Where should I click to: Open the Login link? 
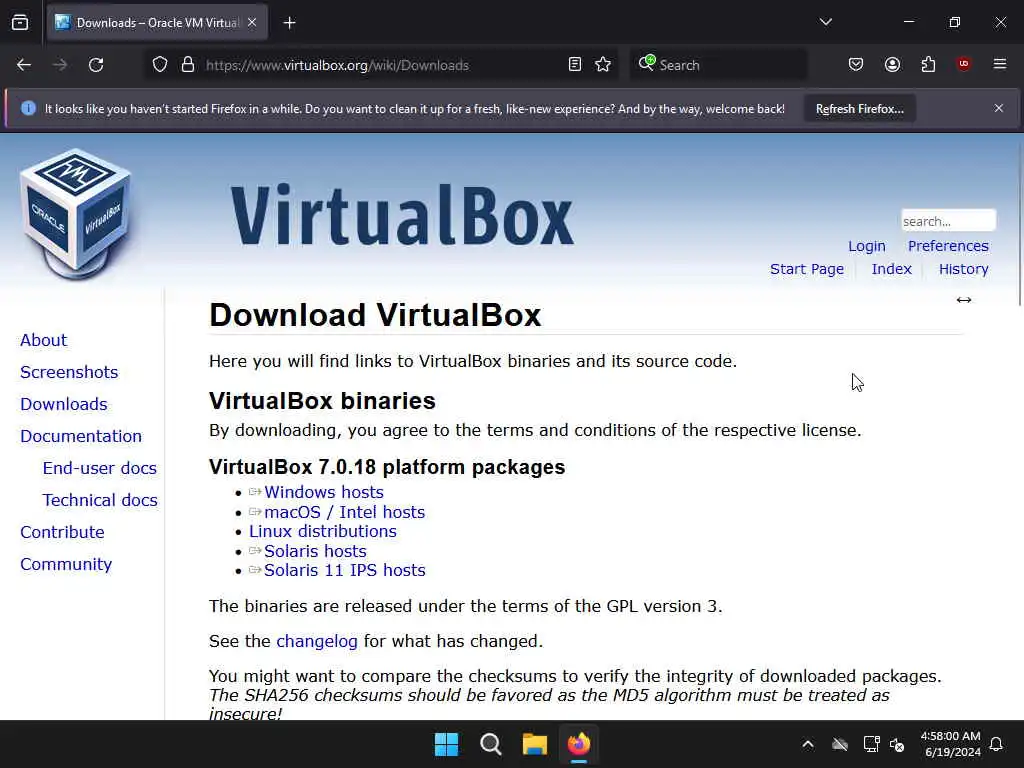click(867, 246)
